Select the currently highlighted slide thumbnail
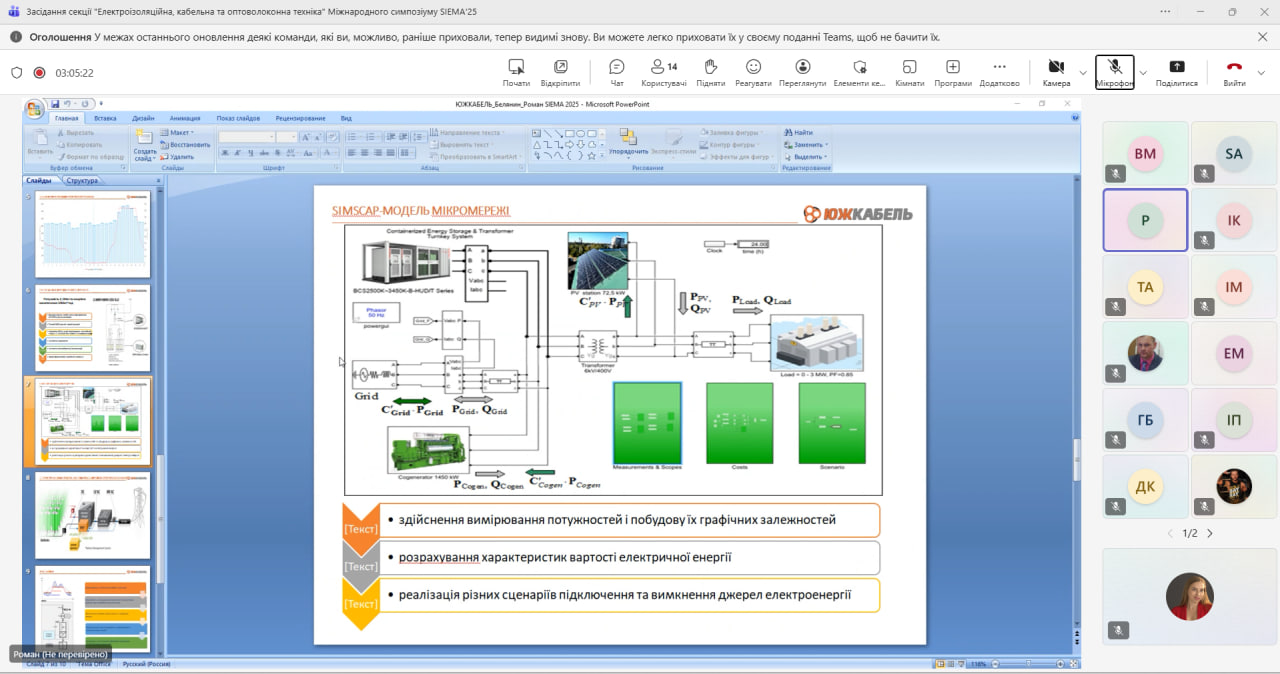Image resolution: width=1280 pixels, height=674 pixels. (93, 421)
